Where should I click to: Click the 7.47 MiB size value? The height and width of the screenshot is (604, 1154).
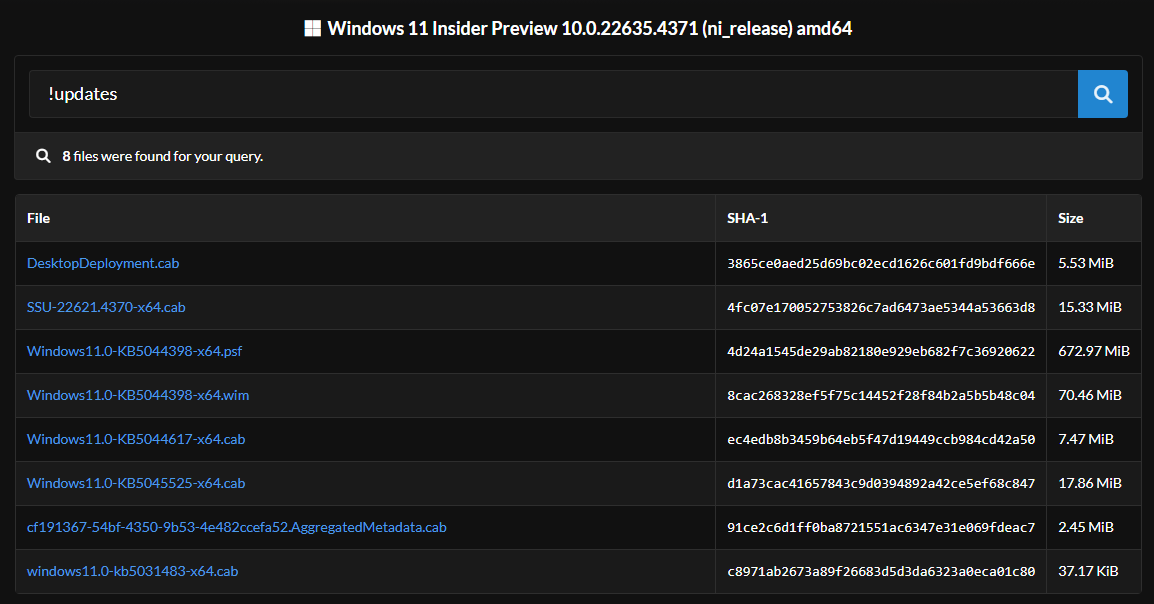click(x=1086, y=439)
